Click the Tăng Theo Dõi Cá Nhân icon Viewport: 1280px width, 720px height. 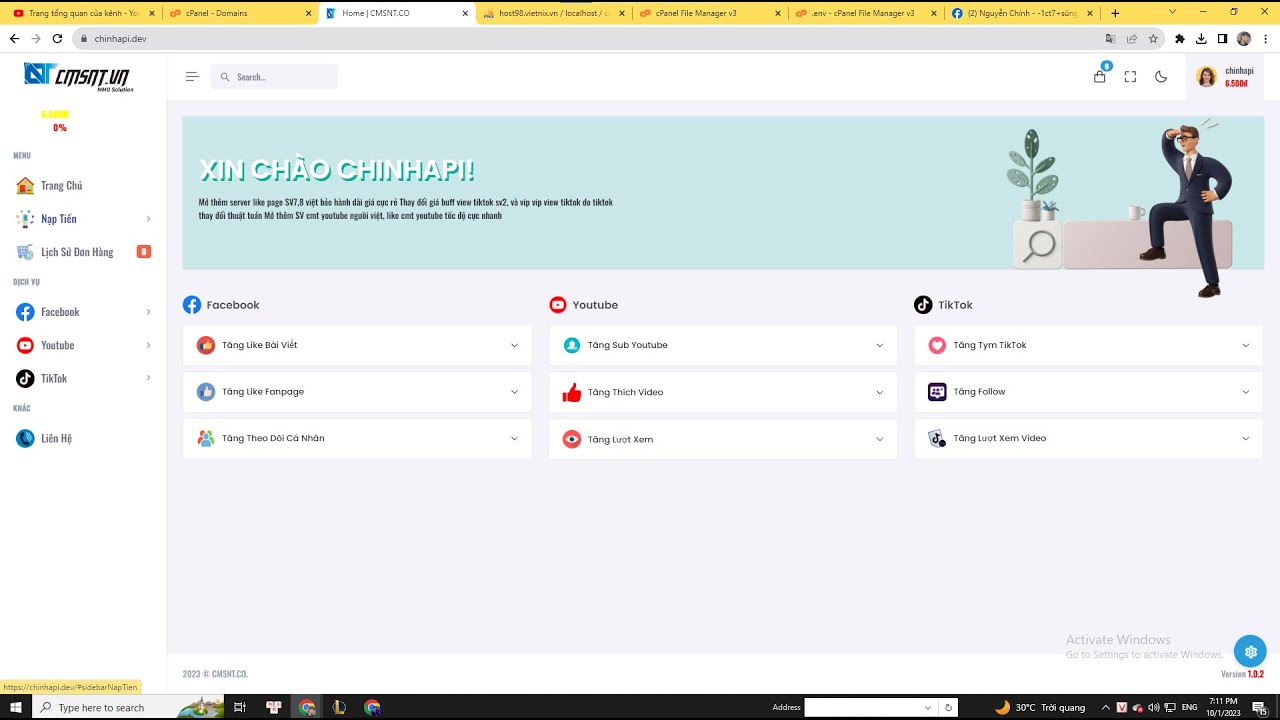(206, 438)
